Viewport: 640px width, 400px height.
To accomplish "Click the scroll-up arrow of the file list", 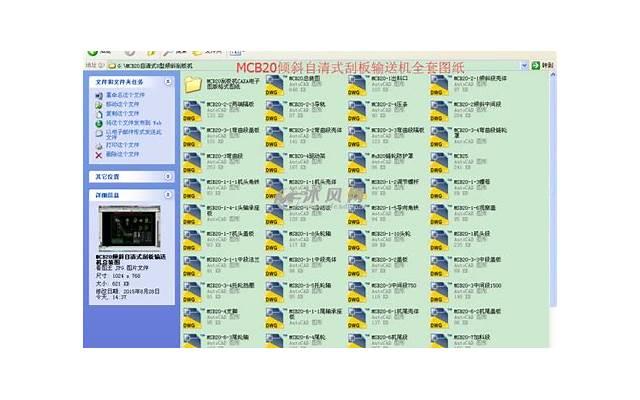I will [x=553, y=75].
